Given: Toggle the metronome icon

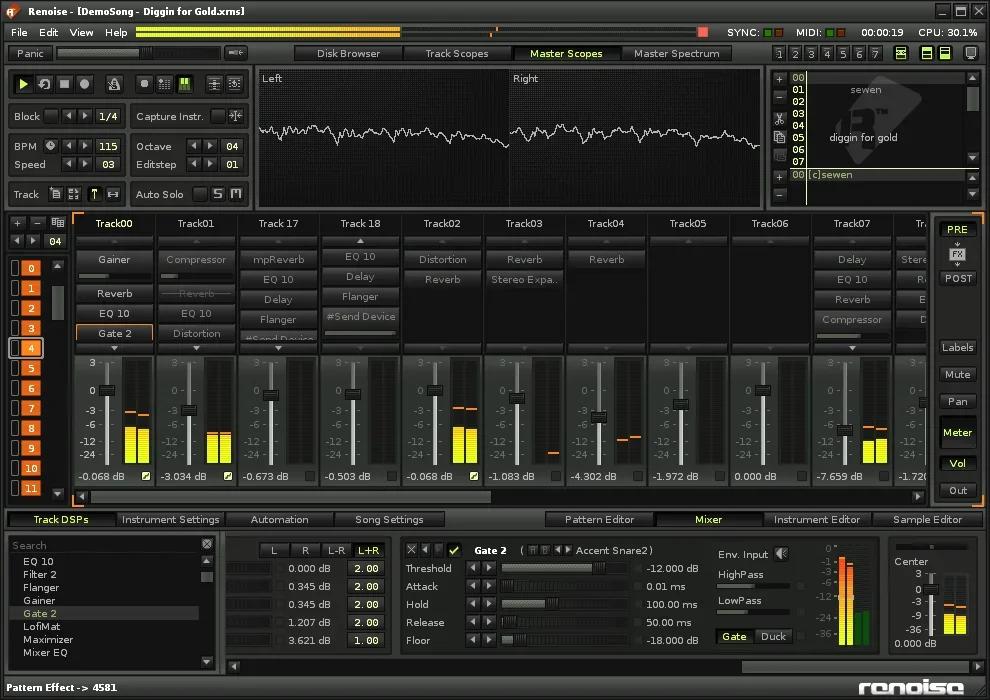Looking at the screenshot, I should point(115,85).
